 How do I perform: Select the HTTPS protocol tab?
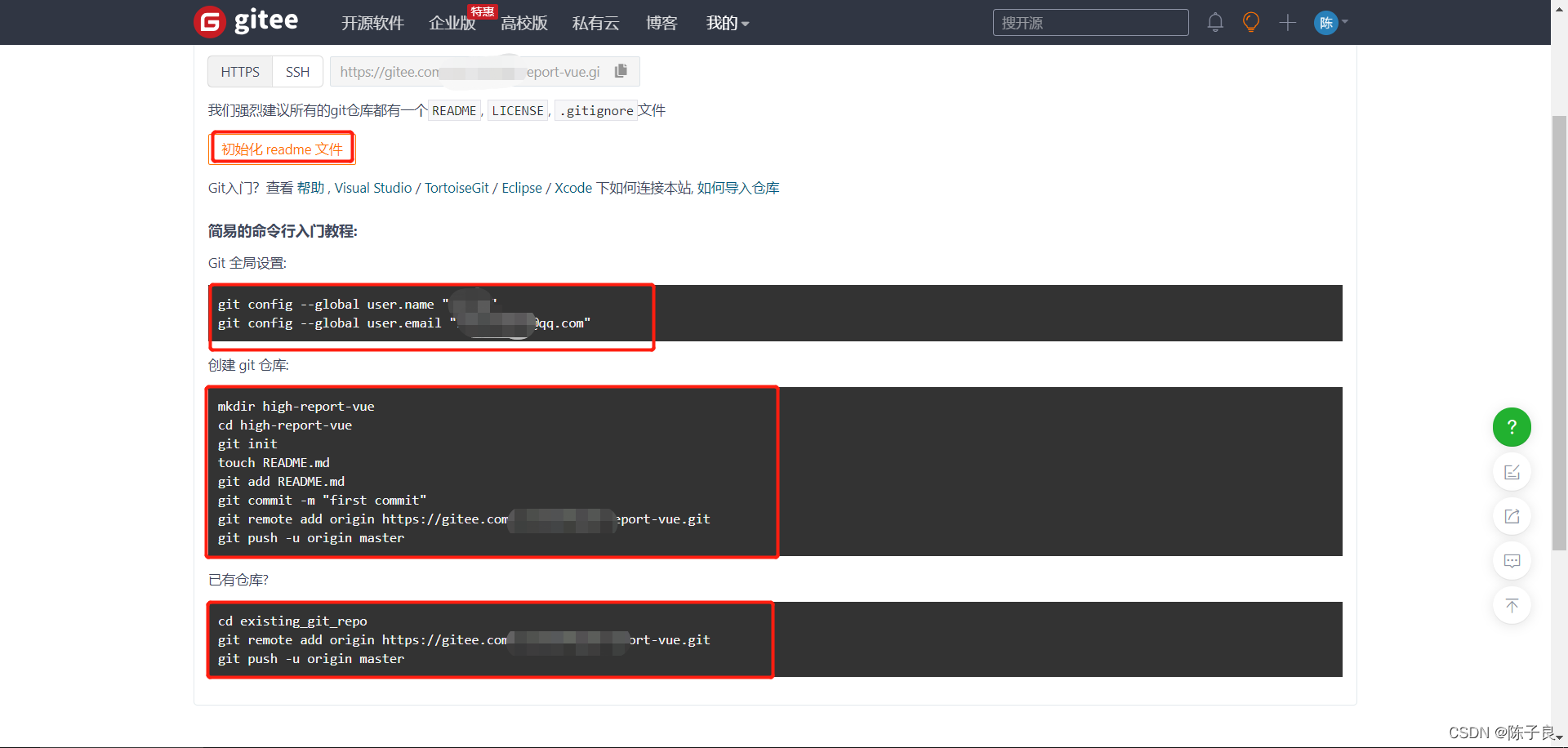point(240,72)
